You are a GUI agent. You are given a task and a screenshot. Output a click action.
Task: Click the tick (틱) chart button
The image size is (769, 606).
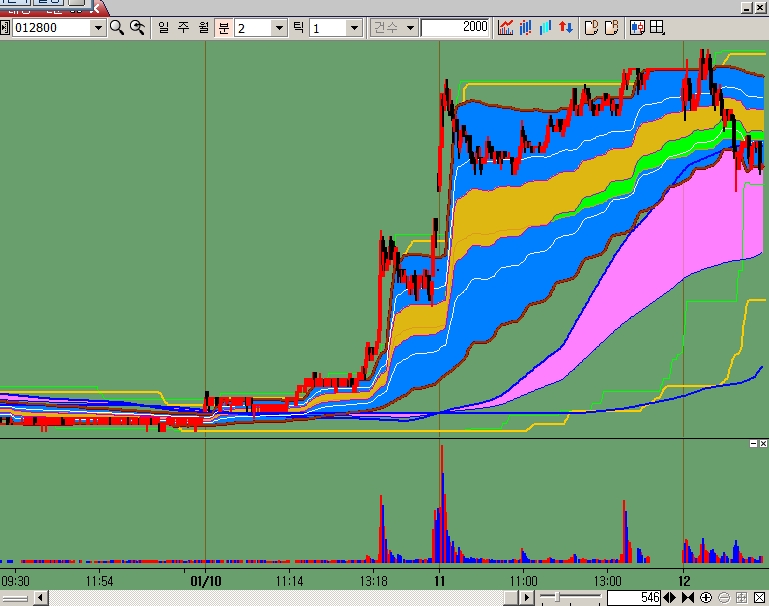pos(298,28)
